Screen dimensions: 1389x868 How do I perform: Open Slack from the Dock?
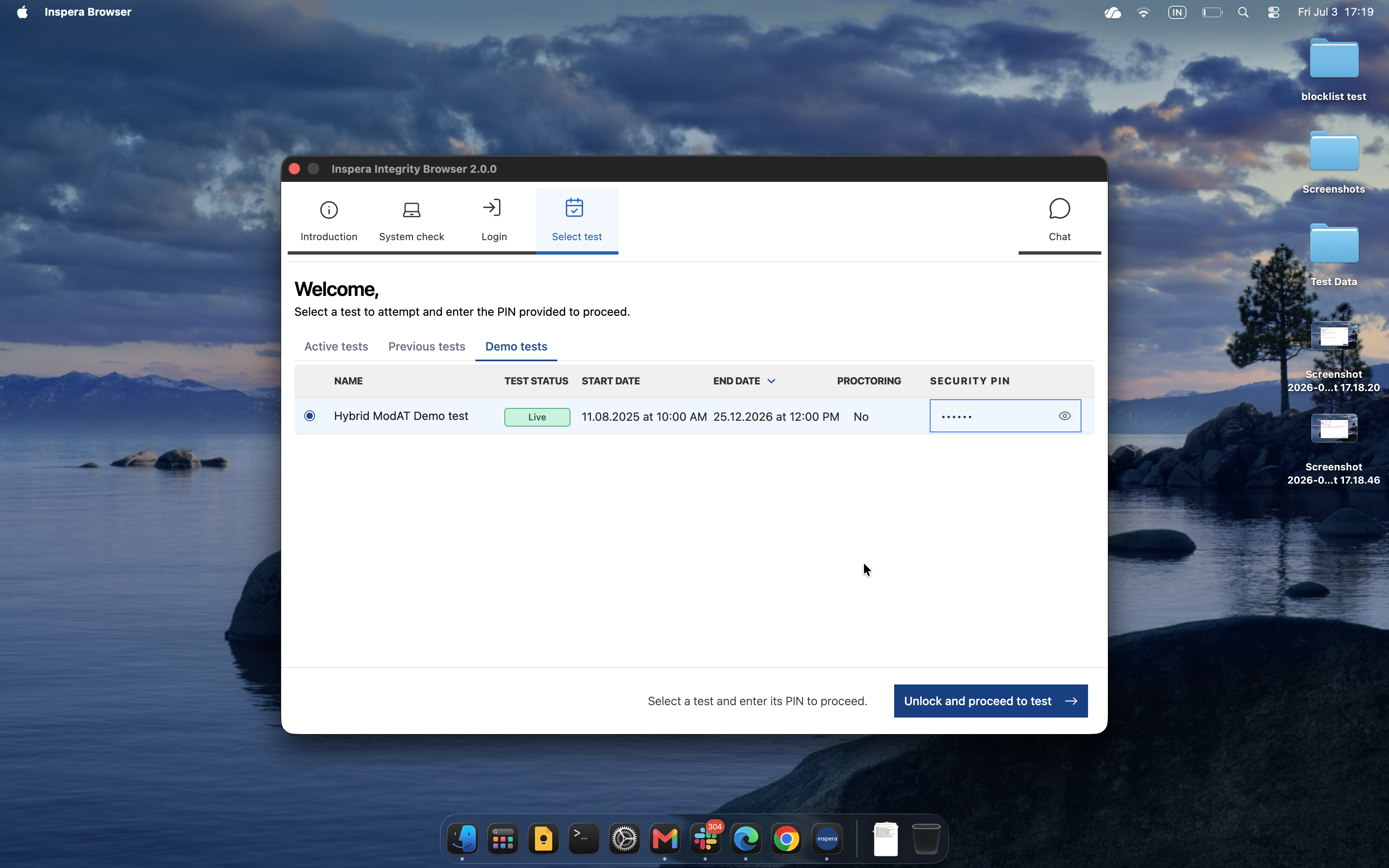coord(705,839)
